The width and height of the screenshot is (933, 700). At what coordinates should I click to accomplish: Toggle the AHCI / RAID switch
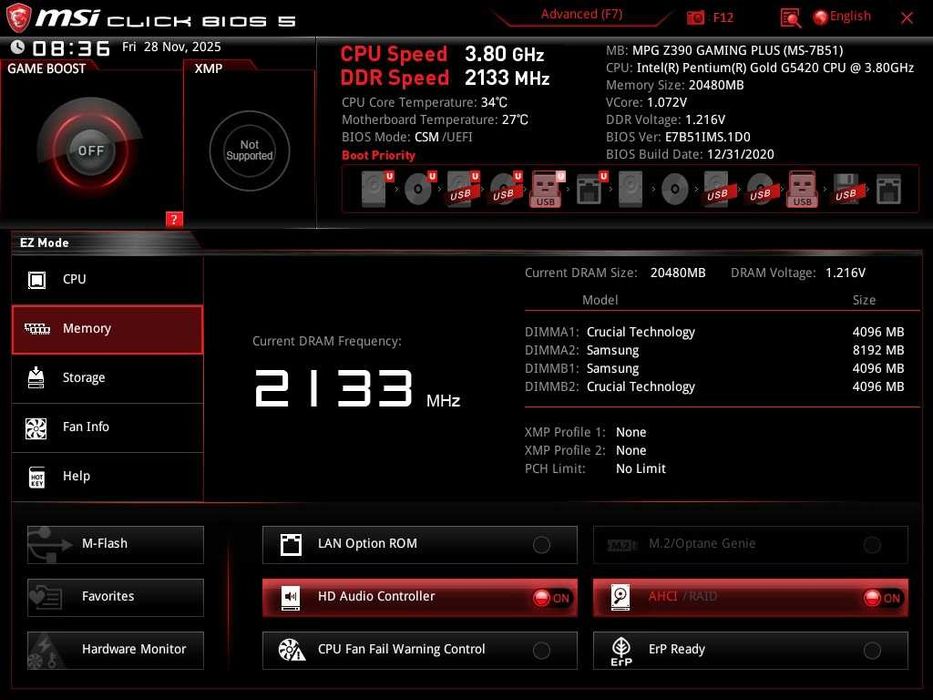750,597
